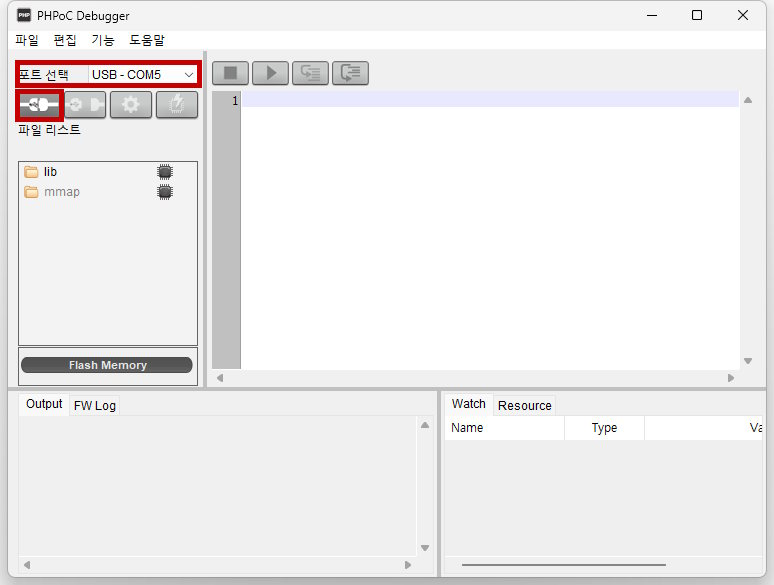The image size is (774, 585).
Task: Open the USB - COM5 port dropdown
Action: coord(143,75)
